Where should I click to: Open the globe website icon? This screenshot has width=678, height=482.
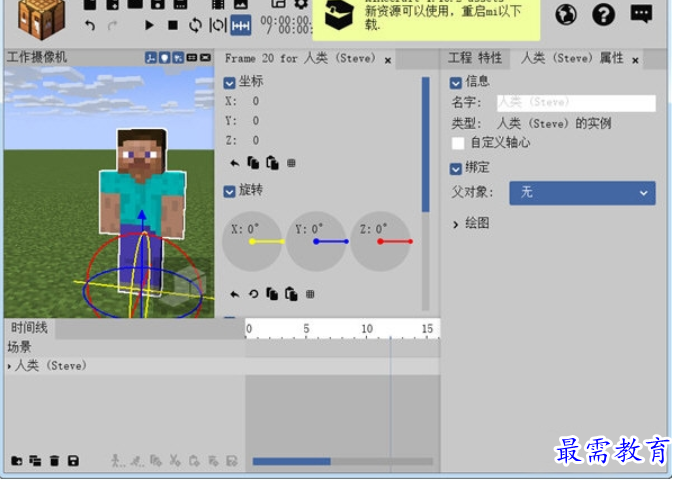coord(566,15)
